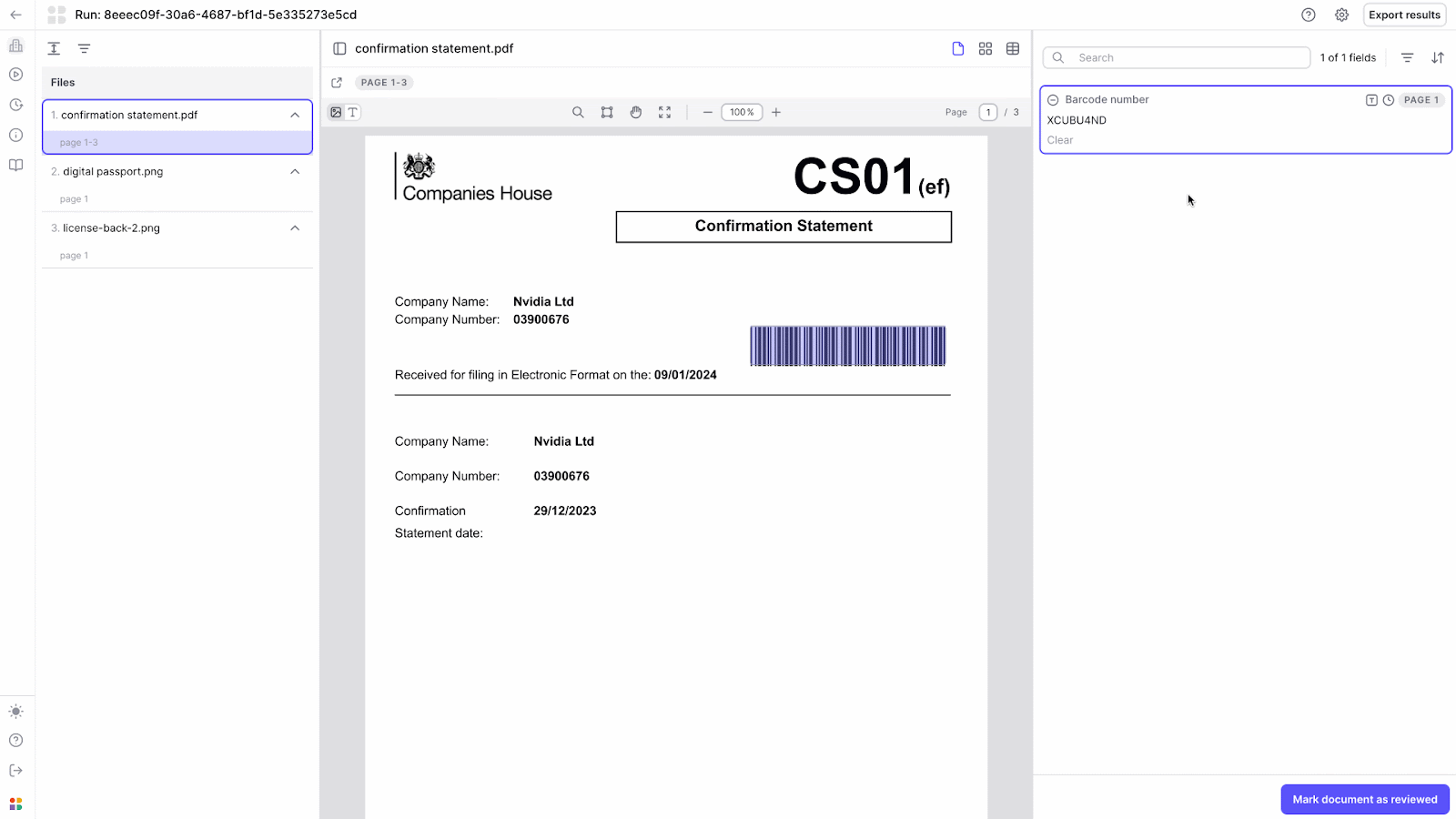The height and width of the screenshot is (819, 1456).
Task: Switch to grid thumbnail view
Action: point(986,48)
